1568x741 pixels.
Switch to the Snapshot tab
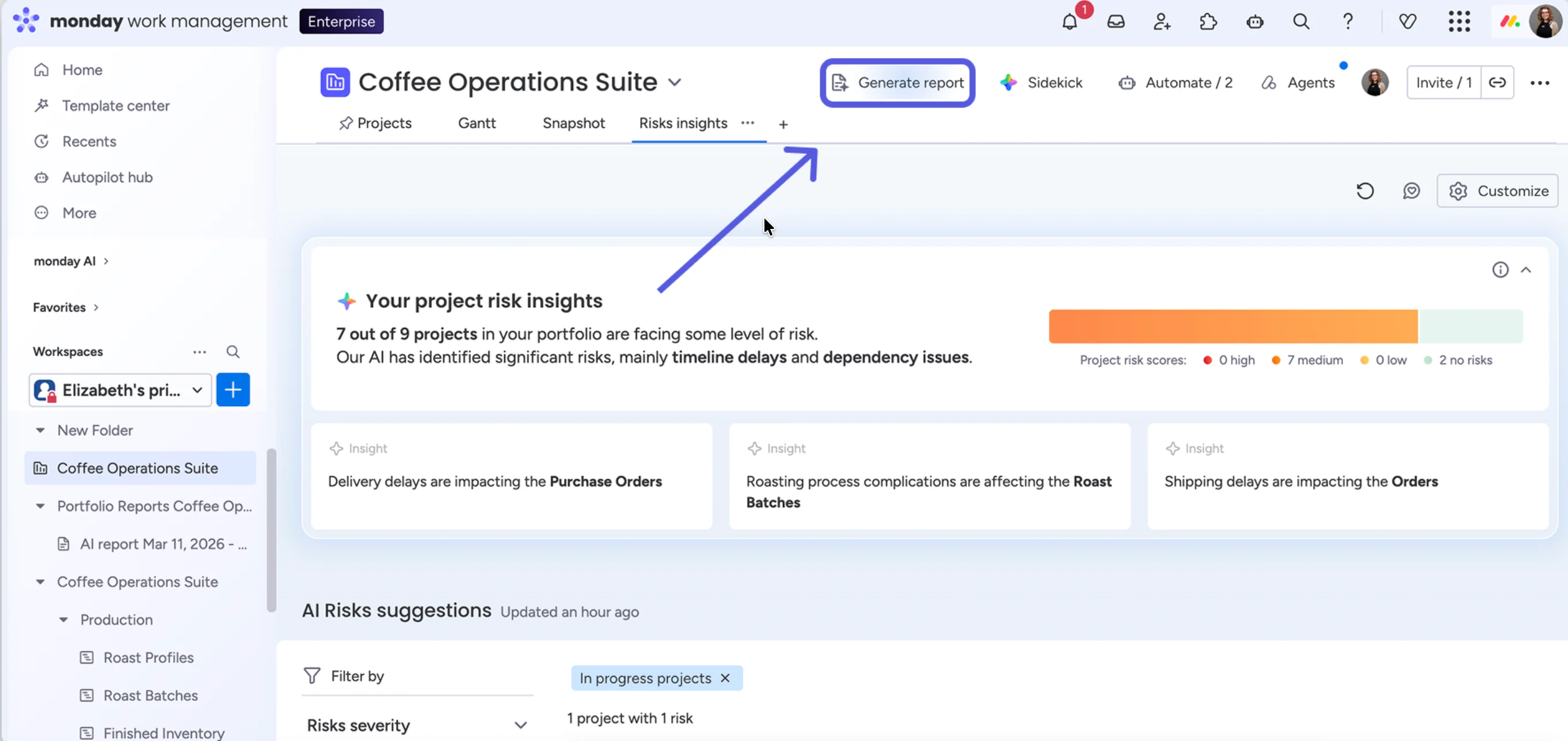pyautogui.click(x=573, y=124)
